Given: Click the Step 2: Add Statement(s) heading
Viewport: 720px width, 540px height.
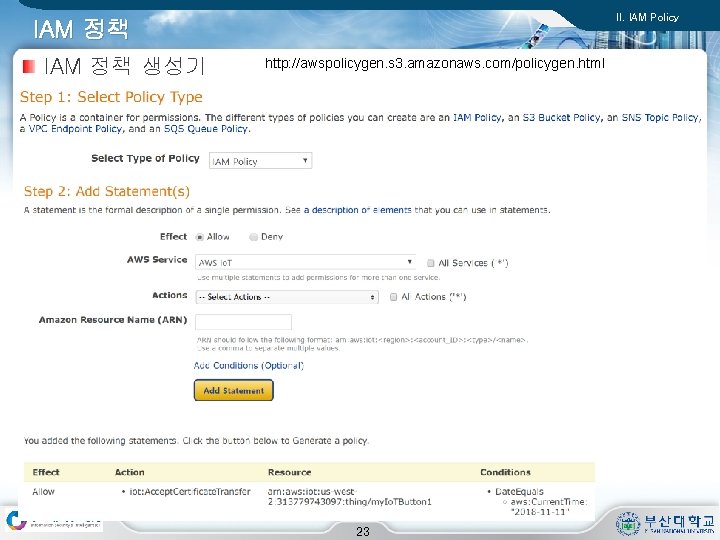Looking at the screenshot, I should pos(107,191).
